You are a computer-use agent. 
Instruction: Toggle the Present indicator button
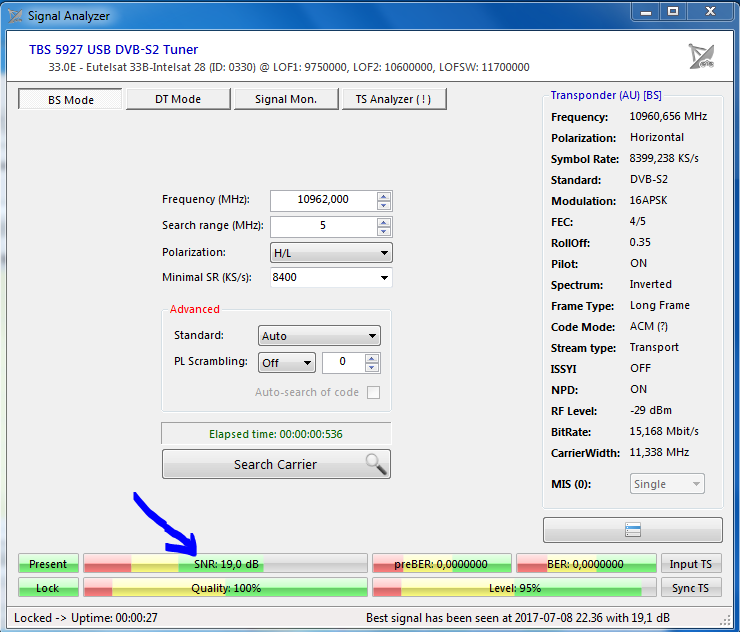click(x=48, y=564)
